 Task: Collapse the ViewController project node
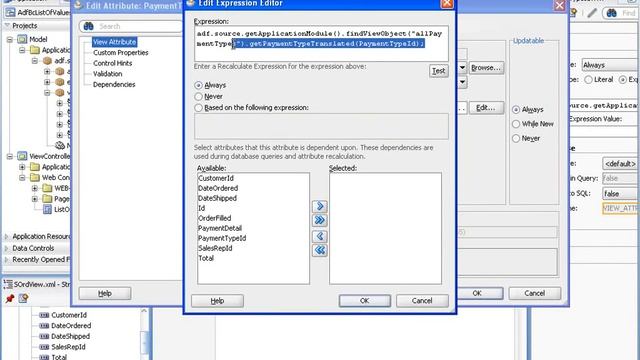click(x=10, y=156)
